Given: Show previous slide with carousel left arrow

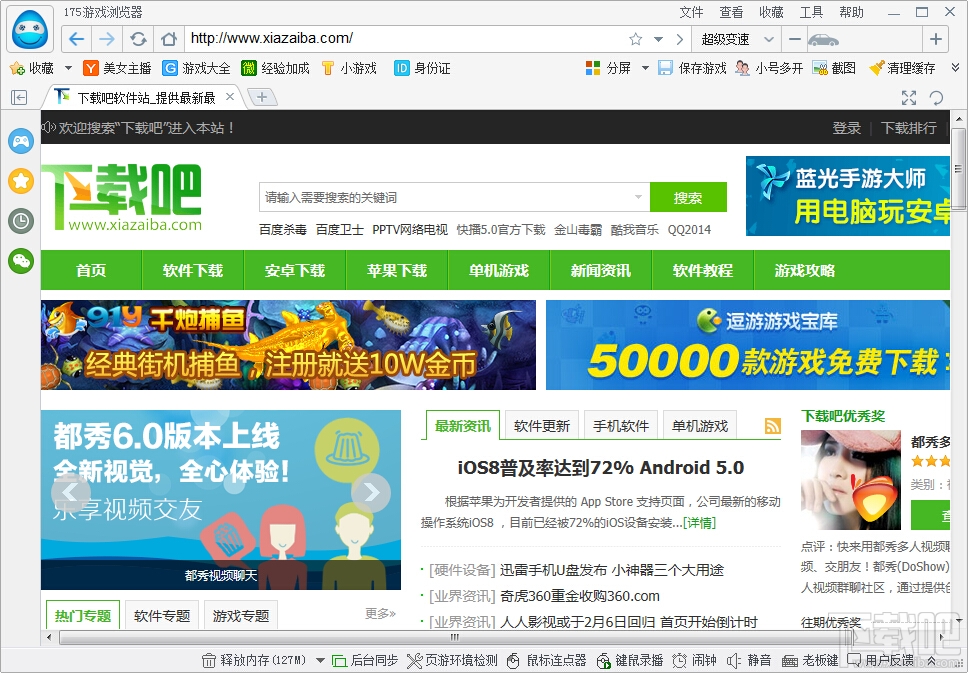Looking at the screenshot, I should pyautogui.click(x=71, y=492).
